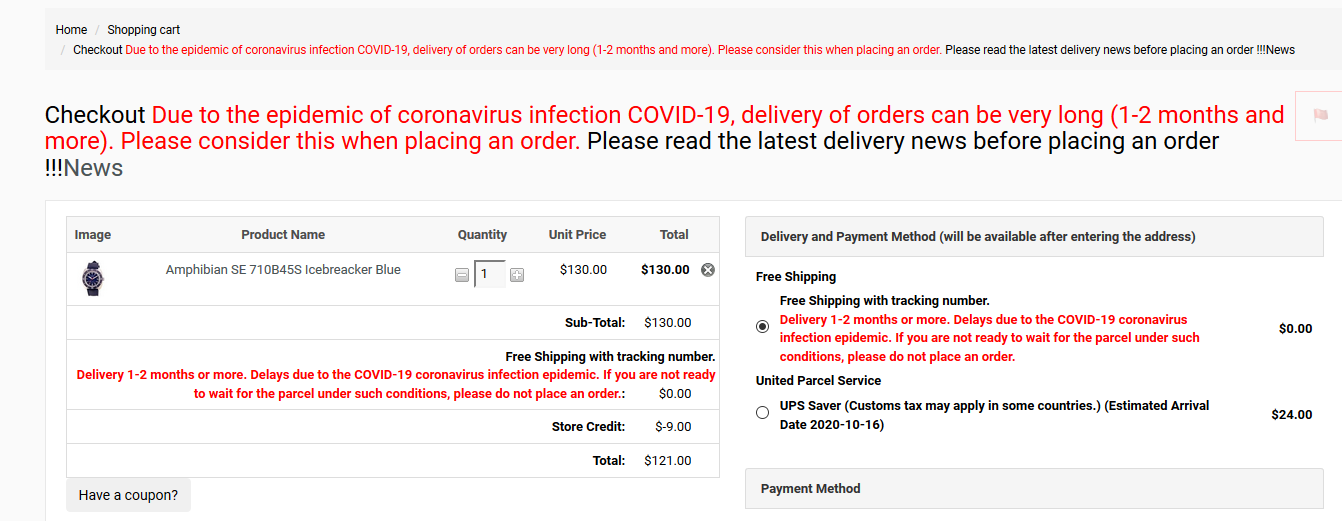Collapse Delivery and Payment Method panel header
Viewport: 1342px width, 521px height.
point(1034,237)
